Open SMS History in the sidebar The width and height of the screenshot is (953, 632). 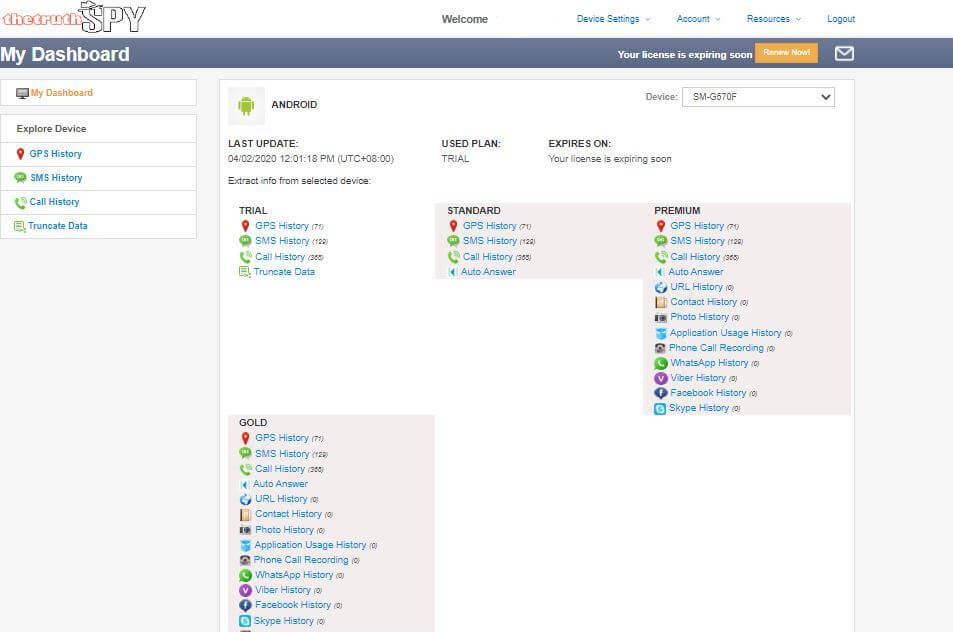point(57,177)
